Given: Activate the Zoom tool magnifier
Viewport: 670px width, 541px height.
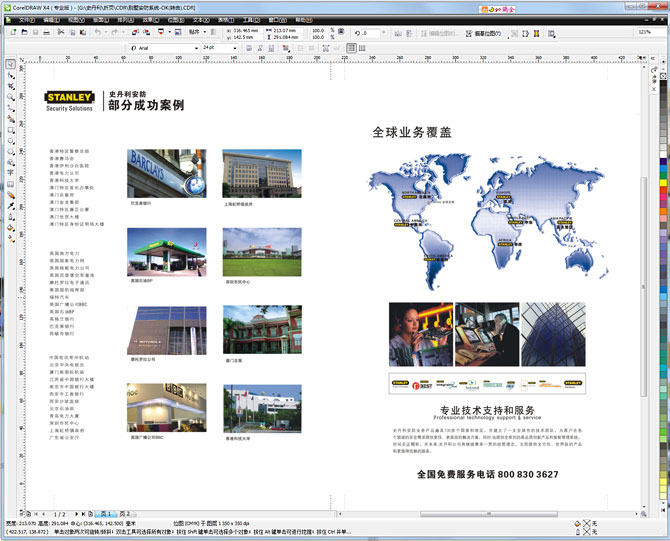Looking at the screenshot, I should tap(10, 98).
